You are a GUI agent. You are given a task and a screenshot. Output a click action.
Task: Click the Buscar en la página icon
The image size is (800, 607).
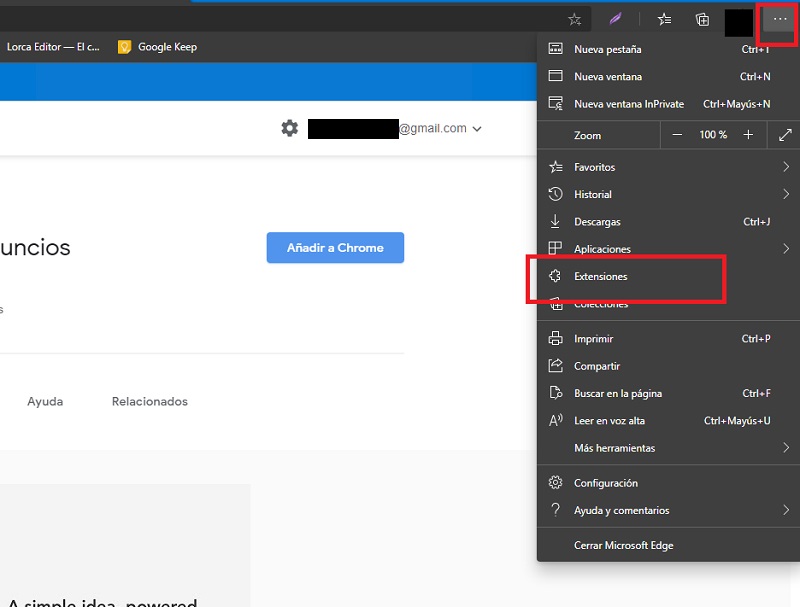[555, 393]
